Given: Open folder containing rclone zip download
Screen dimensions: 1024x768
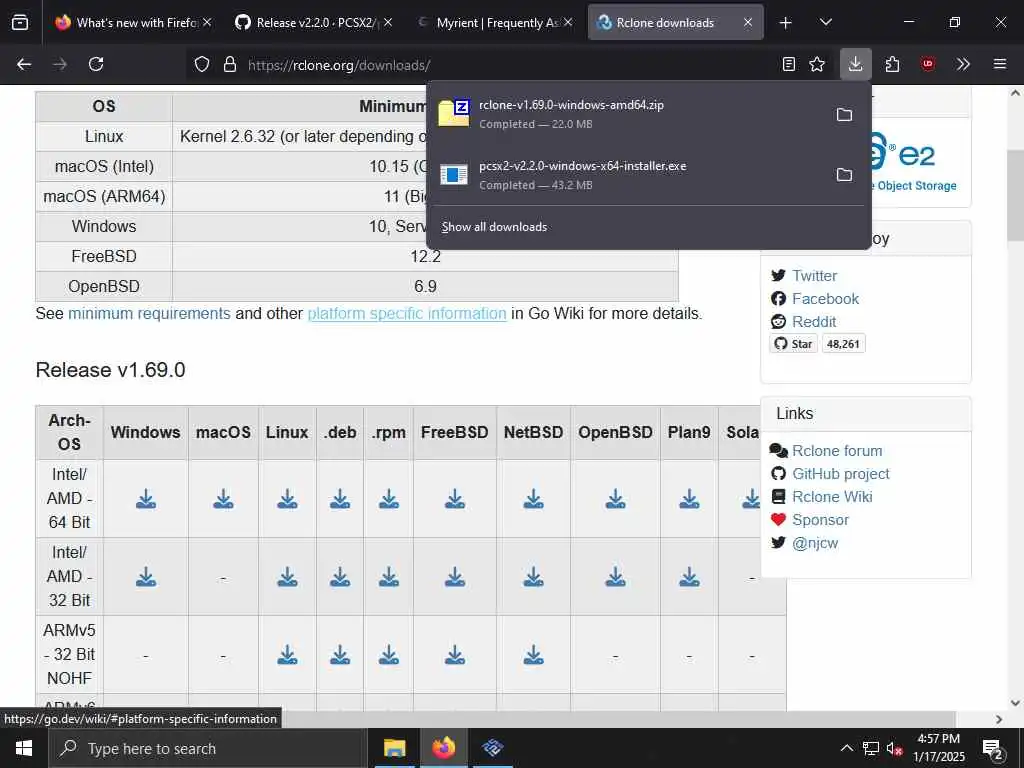Looking at the screenshot, I should pyautogui.click(x=844, y=114).
